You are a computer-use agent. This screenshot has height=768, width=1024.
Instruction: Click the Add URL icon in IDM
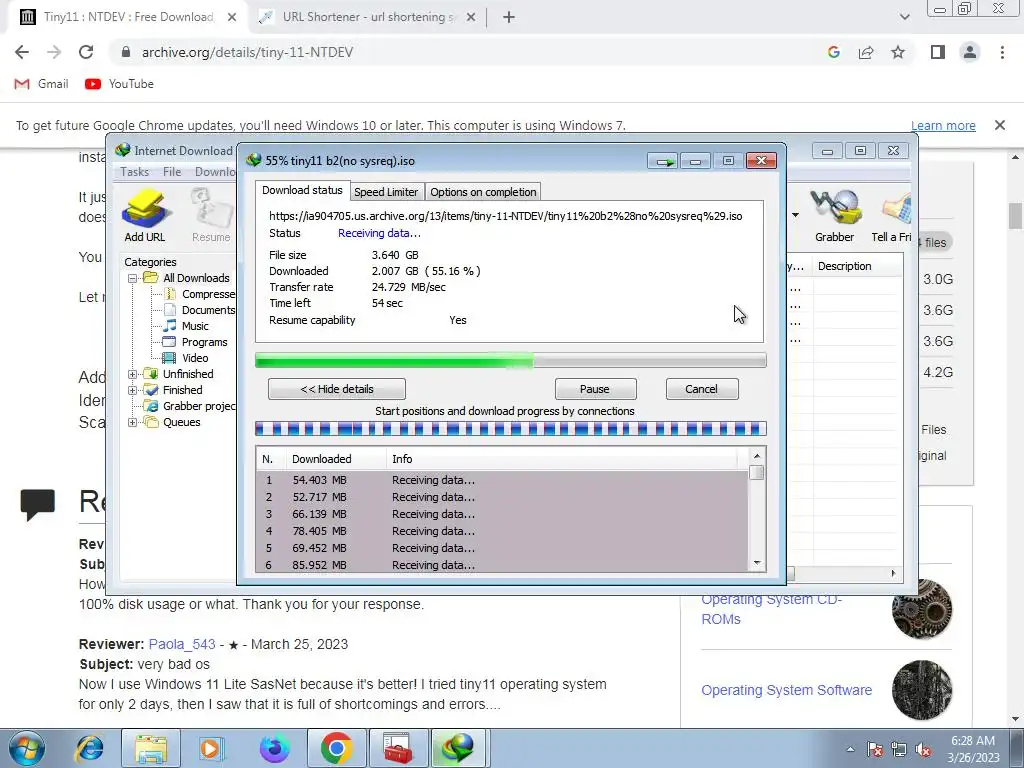click(x=144, y=216)
